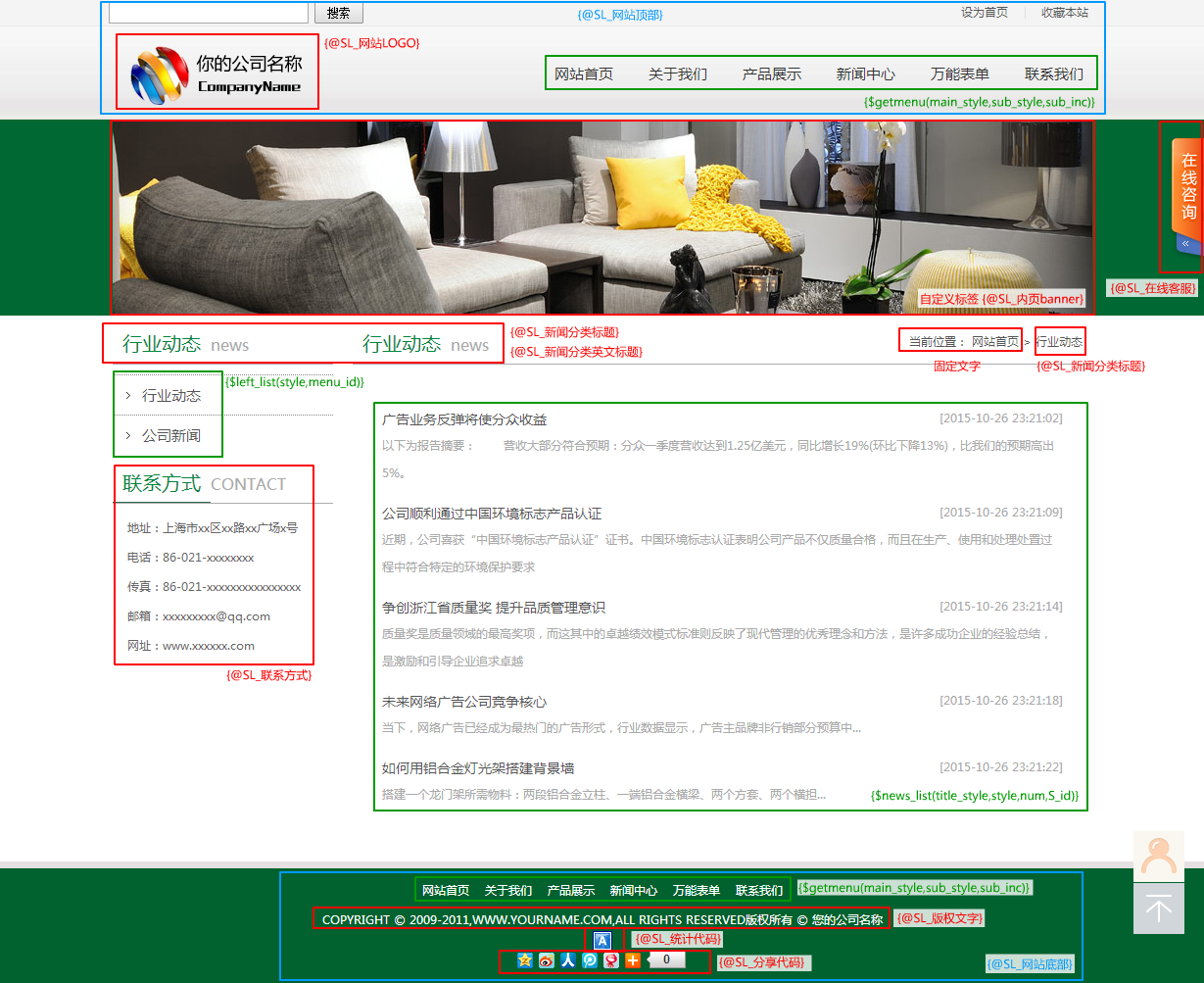Open more share options with orange plus icon
1204x983 pixels.
click(633, 960)
